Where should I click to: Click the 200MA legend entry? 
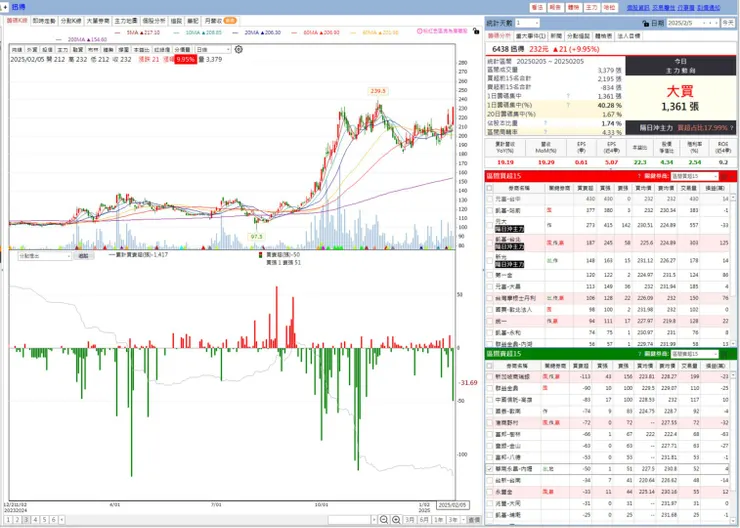82,40
